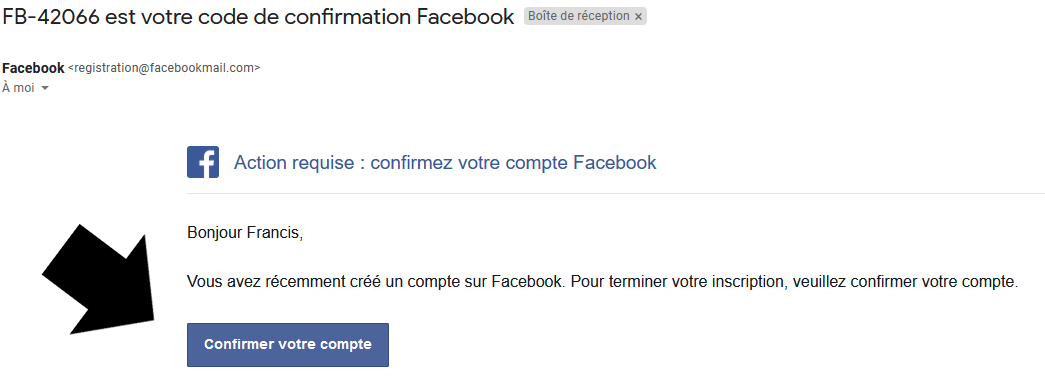Click the À moi recipient text
Image resolution: width=1045 pixels, height=389 pixels.
click(18, 88)
